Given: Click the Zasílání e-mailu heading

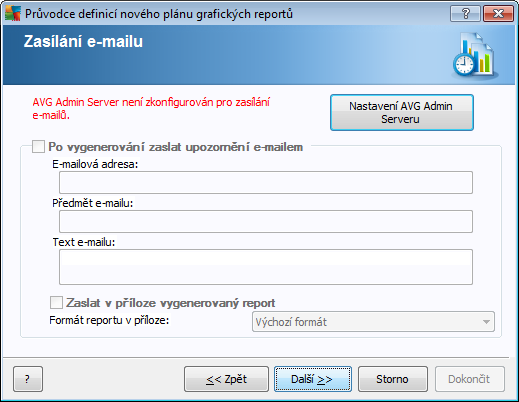Looking at the screenshot, I should 83,42.
